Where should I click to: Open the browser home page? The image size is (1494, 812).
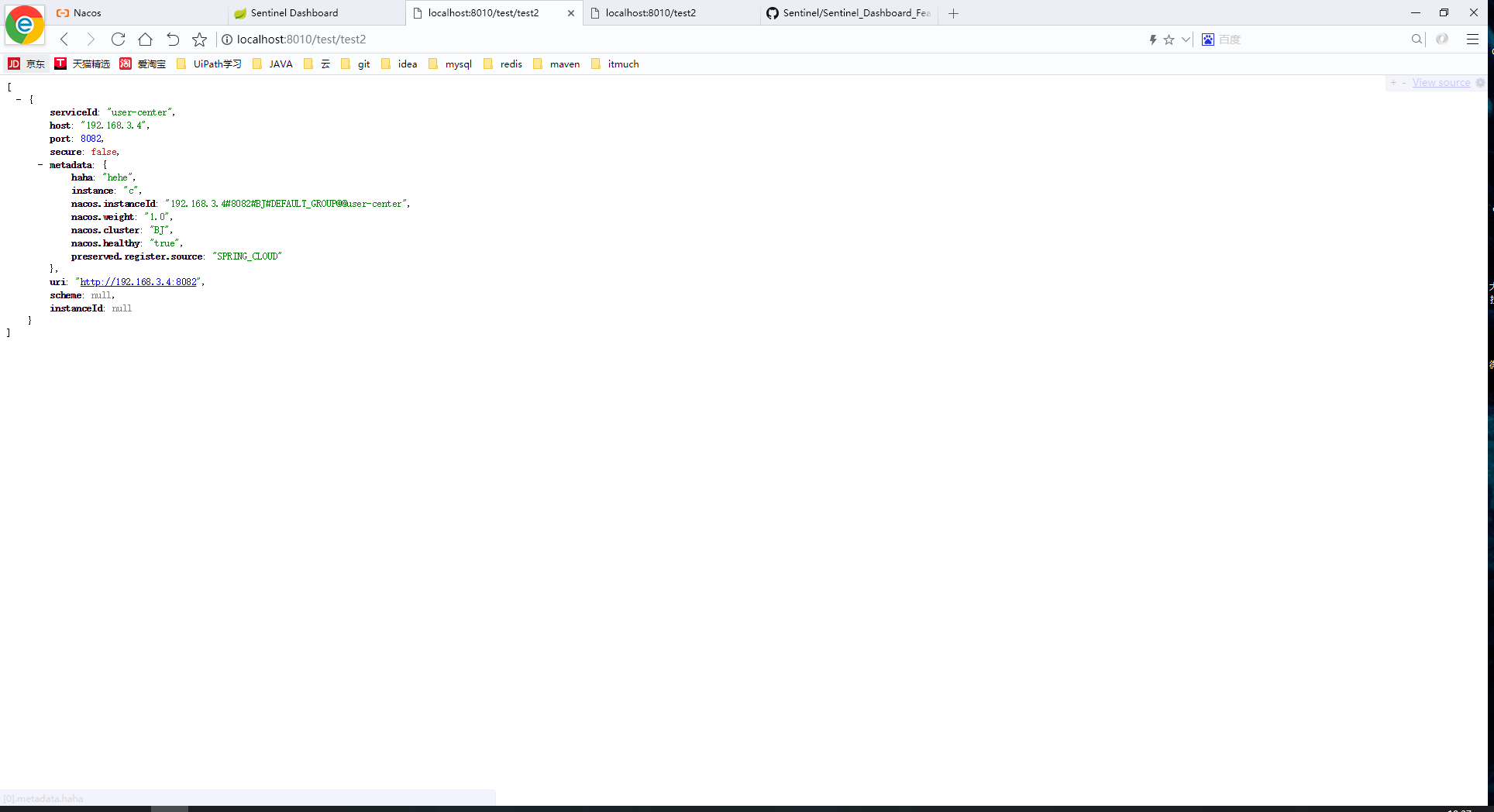pos(145,40)
